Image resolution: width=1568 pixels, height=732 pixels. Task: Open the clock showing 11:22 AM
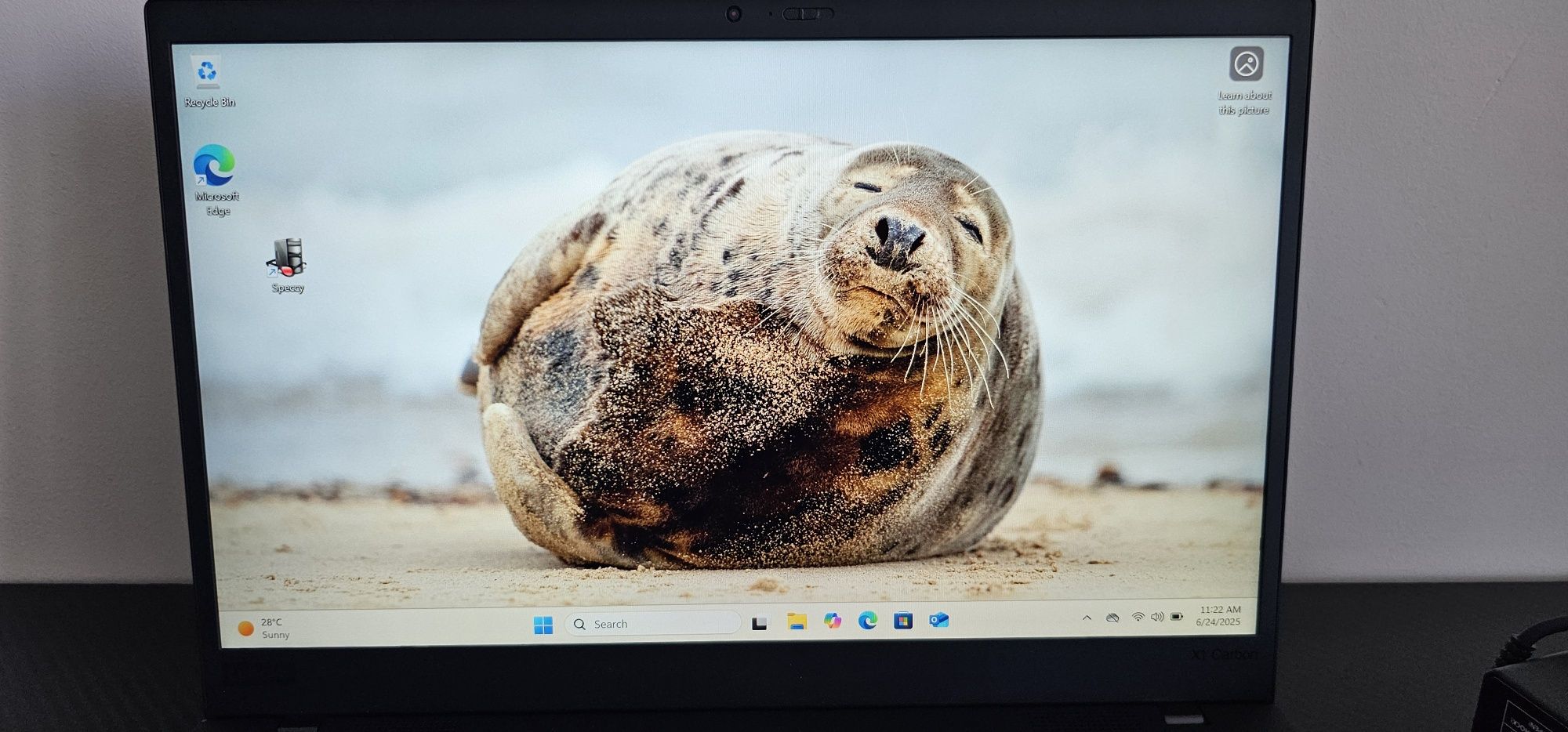pos(1218,615)
